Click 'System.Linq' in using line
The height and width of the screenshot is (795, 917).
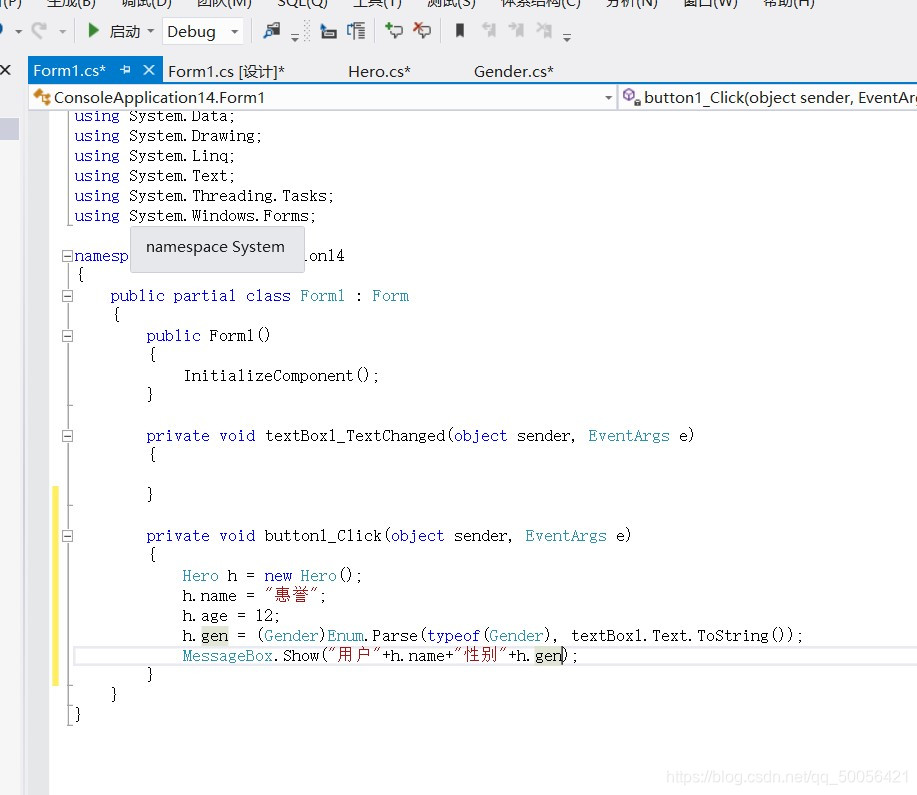pos(178,156)
